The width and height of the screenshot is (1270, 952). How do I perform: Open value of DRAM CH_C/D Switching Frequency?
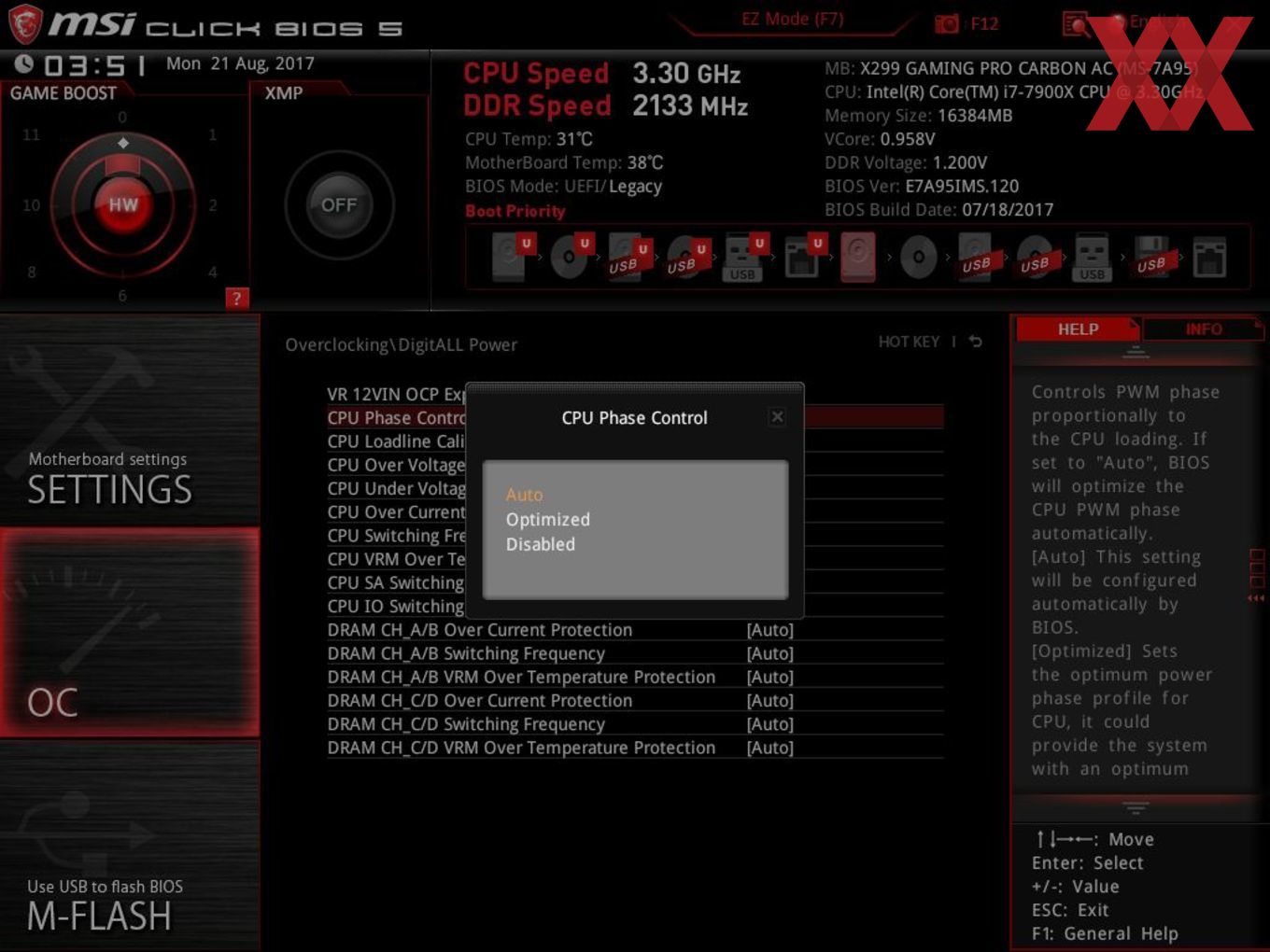point(769,724)
